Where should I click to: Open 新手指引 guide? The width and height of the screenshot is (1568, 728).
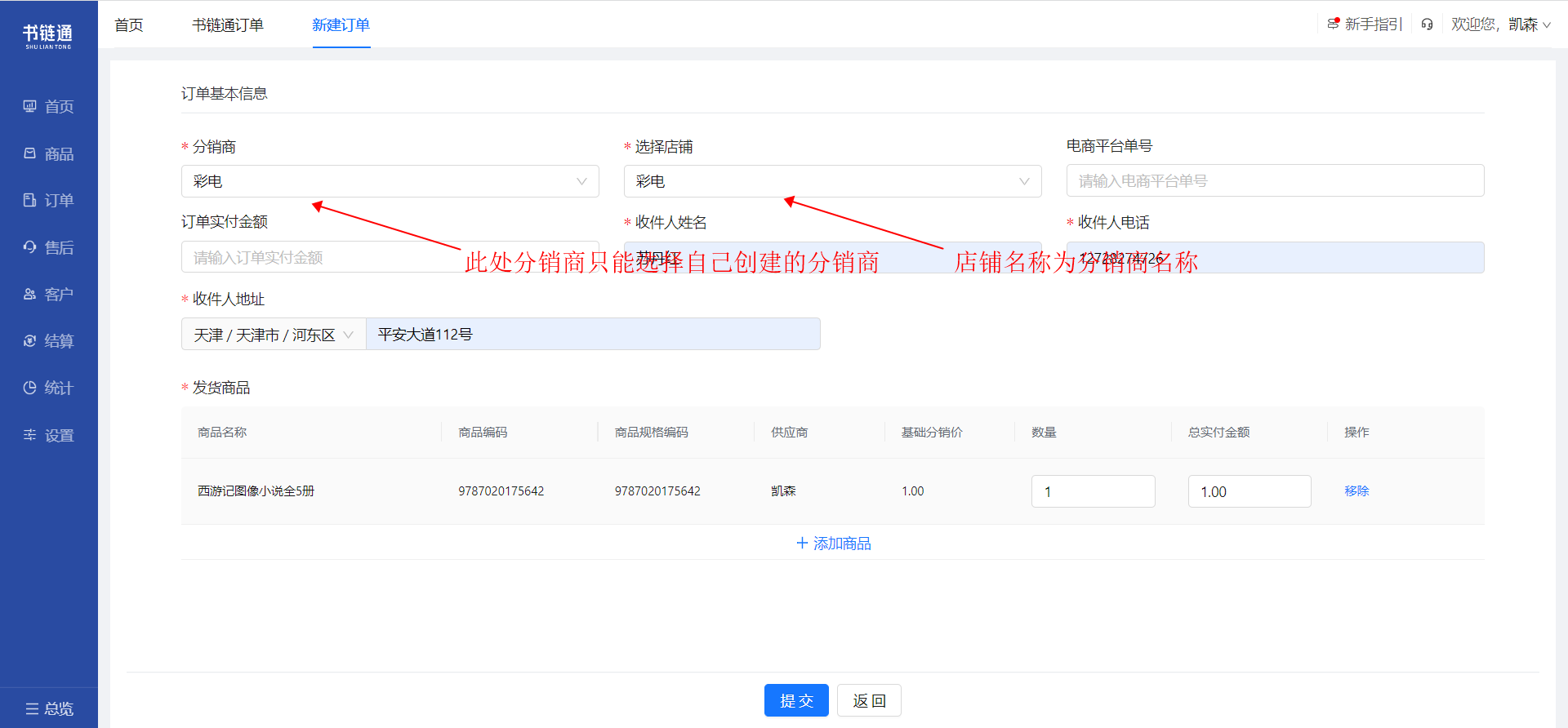1365,24
